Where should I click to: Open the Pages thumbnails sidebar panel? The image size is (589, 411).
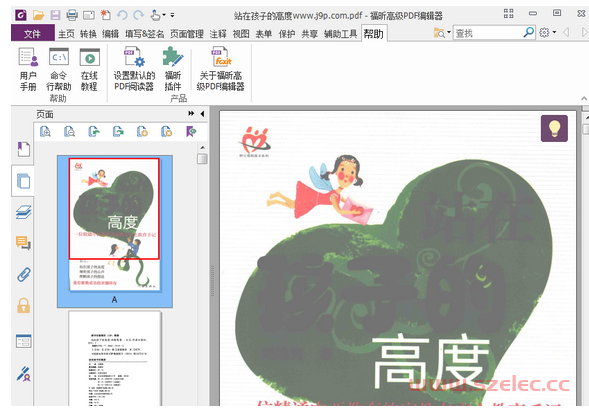tap(23, 181)
